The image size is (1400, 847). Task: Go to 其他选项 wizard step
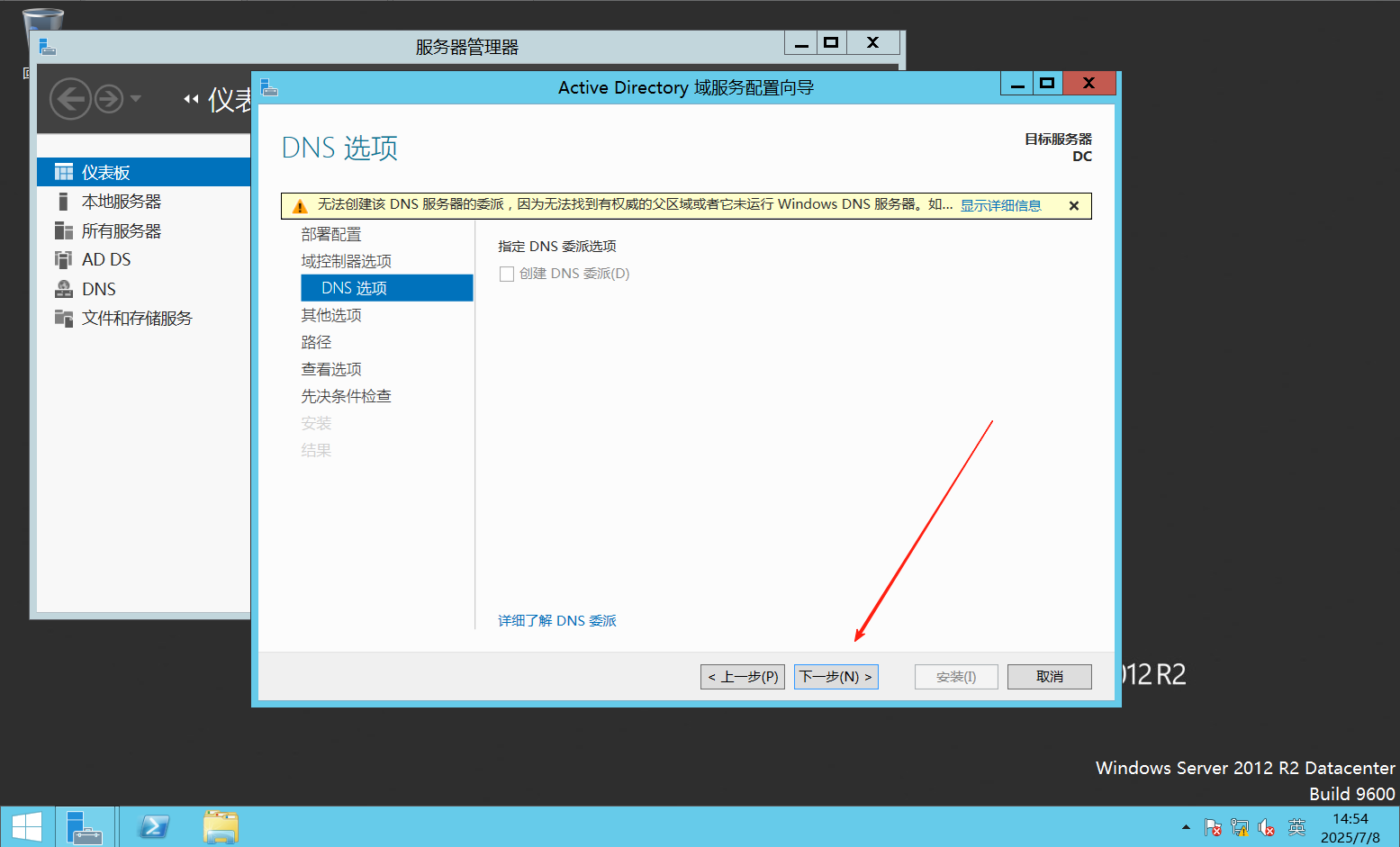331,315
